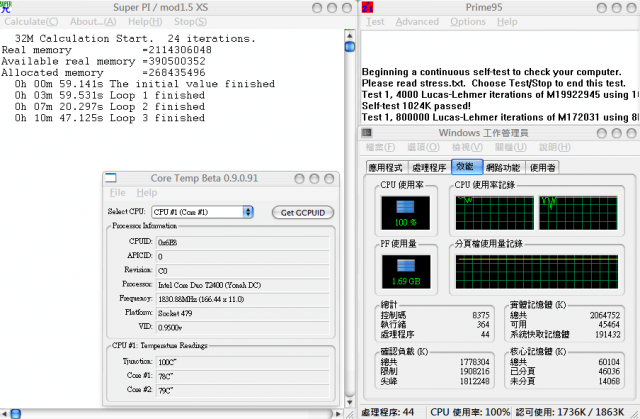Image resolution: width=640 pixels, height=419 pixels.
Task: Click the Core #1 temperature field 78C
Action: coord(242,376)
